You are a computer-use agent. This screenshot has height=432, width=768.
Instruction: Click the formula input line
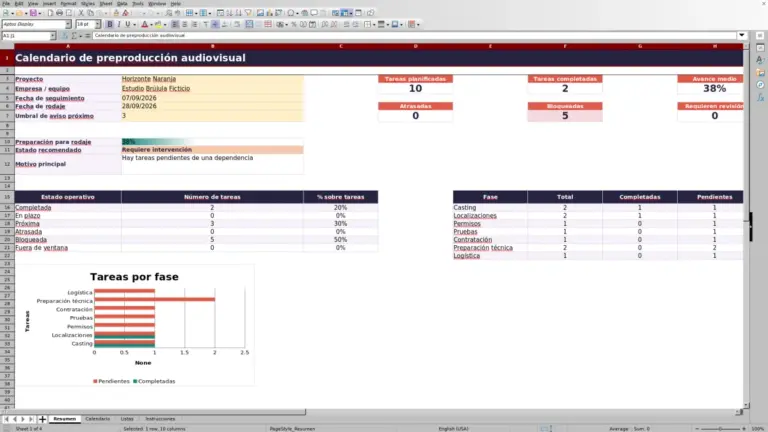coord(414,35)
